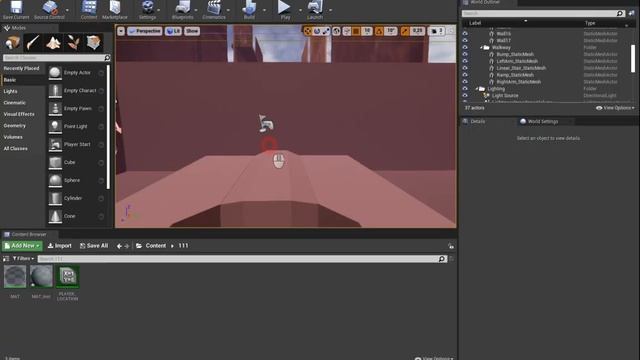Open Source Control from the toolbar
This screenshot has width=640, height=360.
pyautogui.click(x=49, y=9)
